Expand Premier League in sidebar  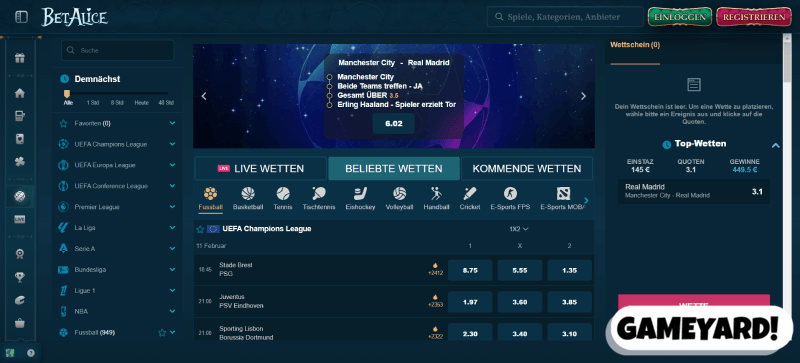[172, 207]
